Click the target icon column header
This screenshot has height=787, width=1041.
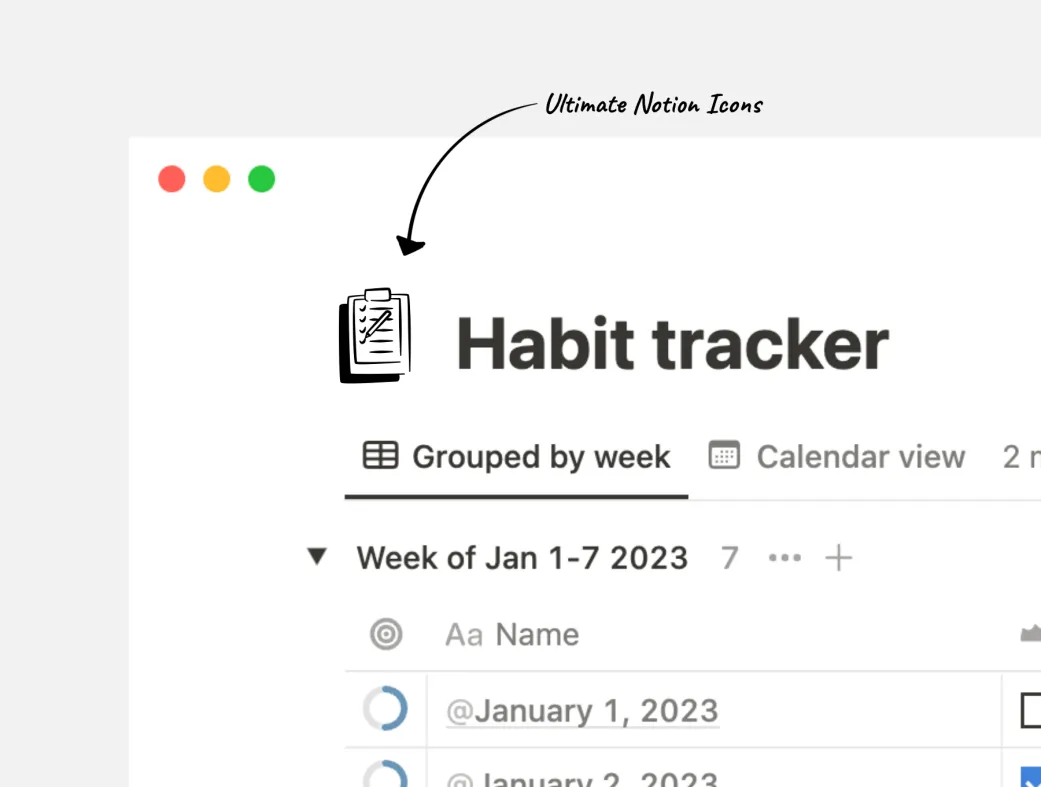tap(386, 634)
